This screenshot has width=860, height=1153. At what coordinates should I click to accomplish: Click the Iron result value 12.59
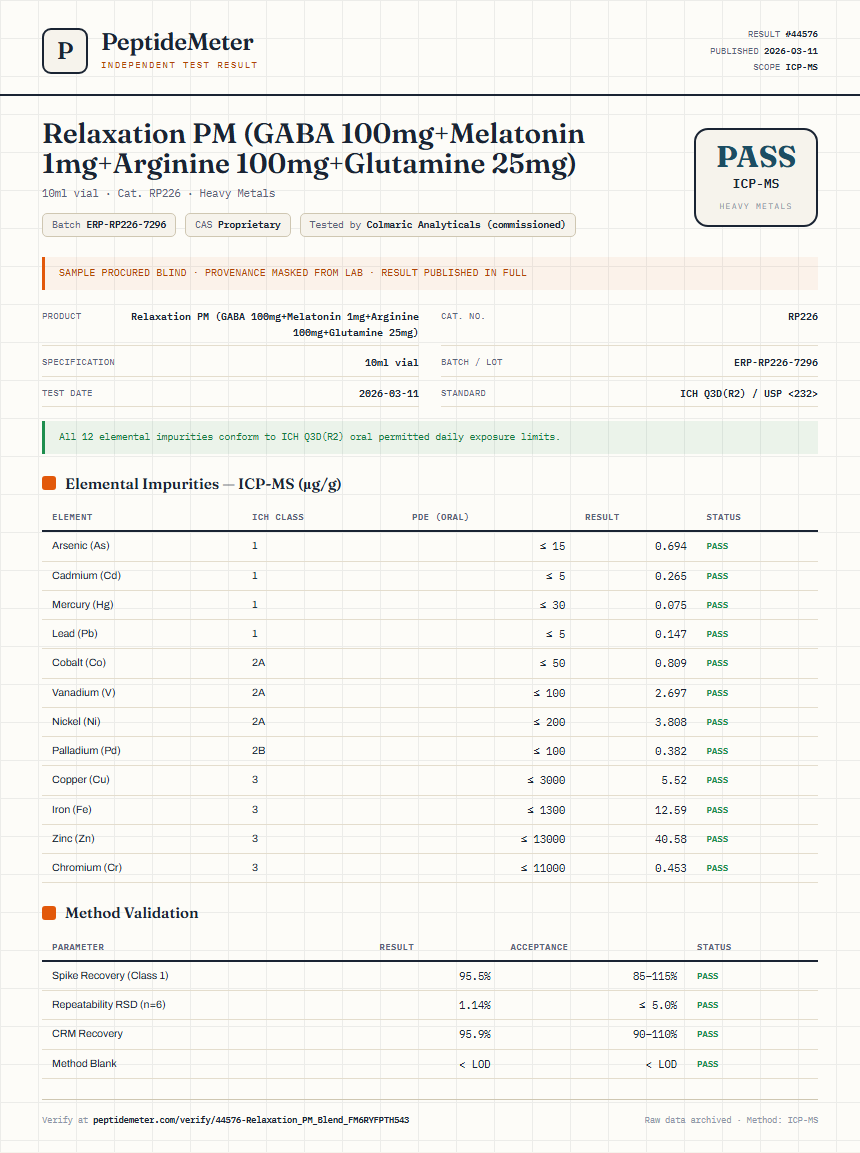tap(670, 810)
